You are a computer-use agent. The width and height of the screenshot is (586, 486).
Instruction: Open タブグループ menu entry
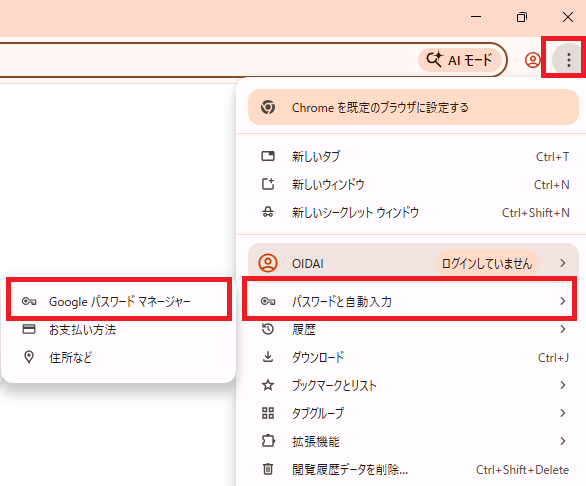[413, 413]
